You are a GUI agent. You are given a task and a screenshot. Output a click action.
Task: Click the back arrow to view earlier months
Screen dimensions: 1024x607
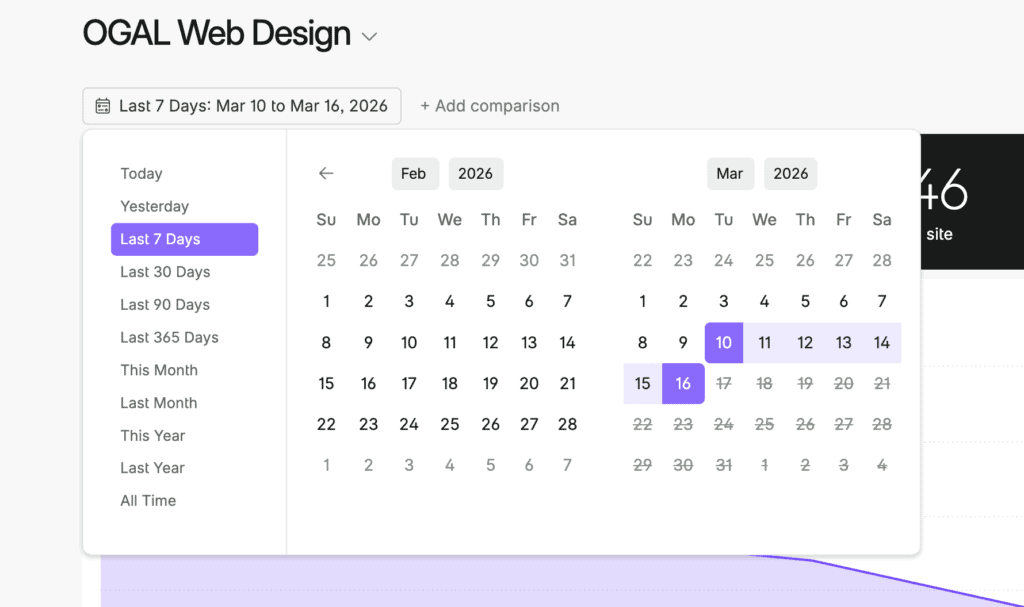pyautogui.click(x=326, y=173)
